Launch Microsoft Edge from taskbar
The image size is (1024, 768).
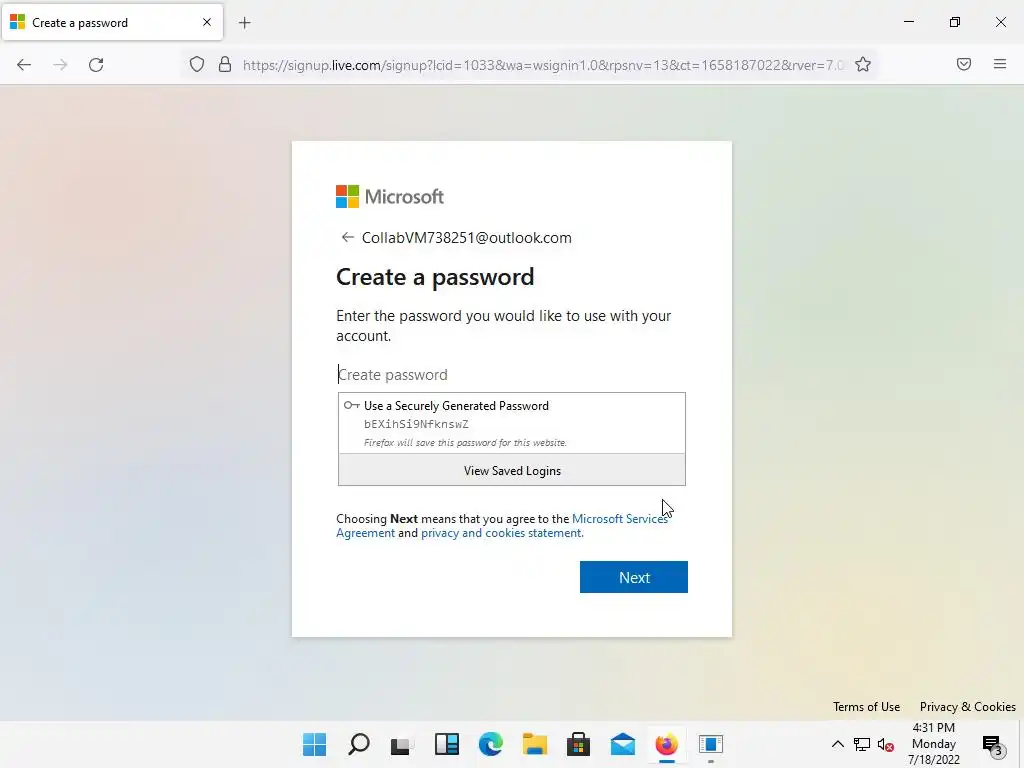click(490, 744)
